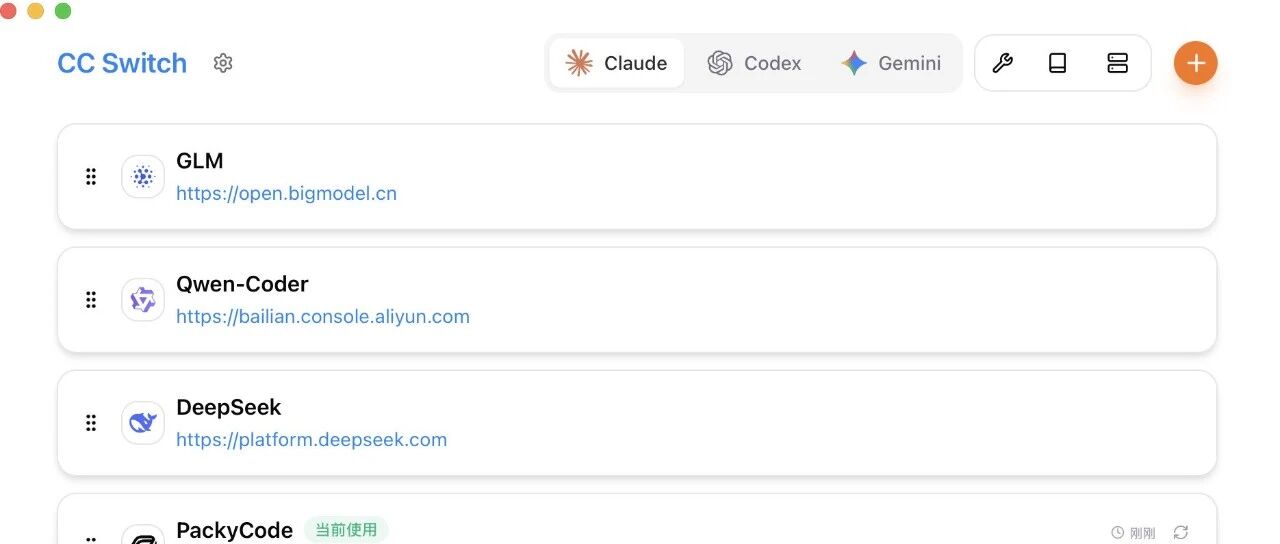Open the bailian.console.aliyun.com link

[323, 316]
